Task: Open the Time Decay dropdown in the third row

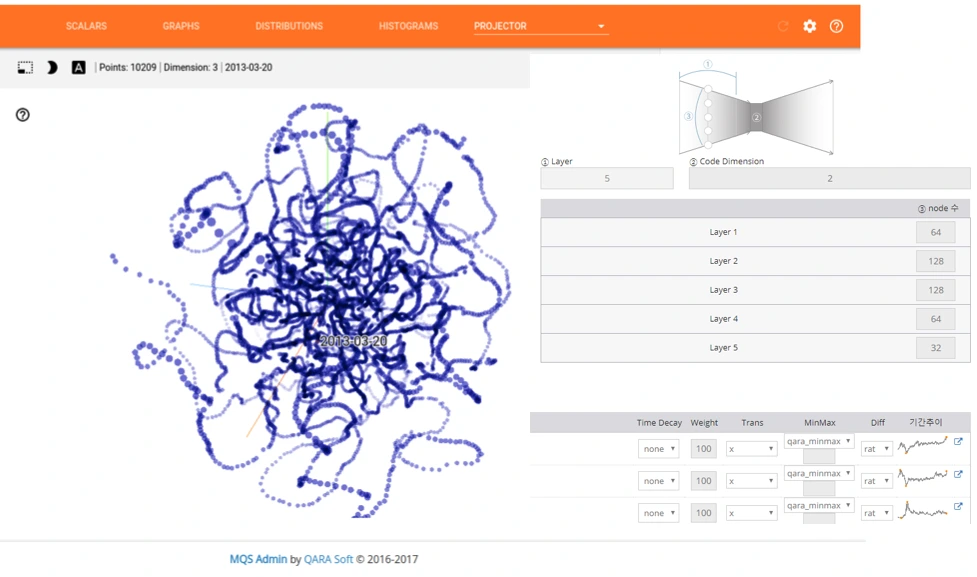Action: [659, 513]
